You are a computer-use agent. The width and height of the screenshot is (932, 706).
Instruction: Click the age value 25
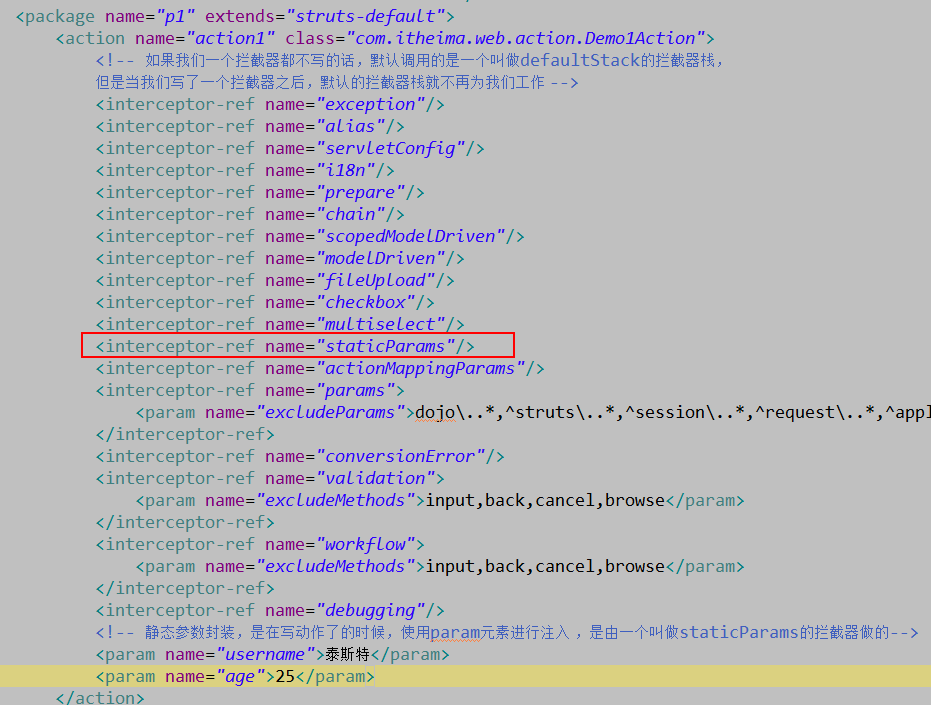coord(285,676)
